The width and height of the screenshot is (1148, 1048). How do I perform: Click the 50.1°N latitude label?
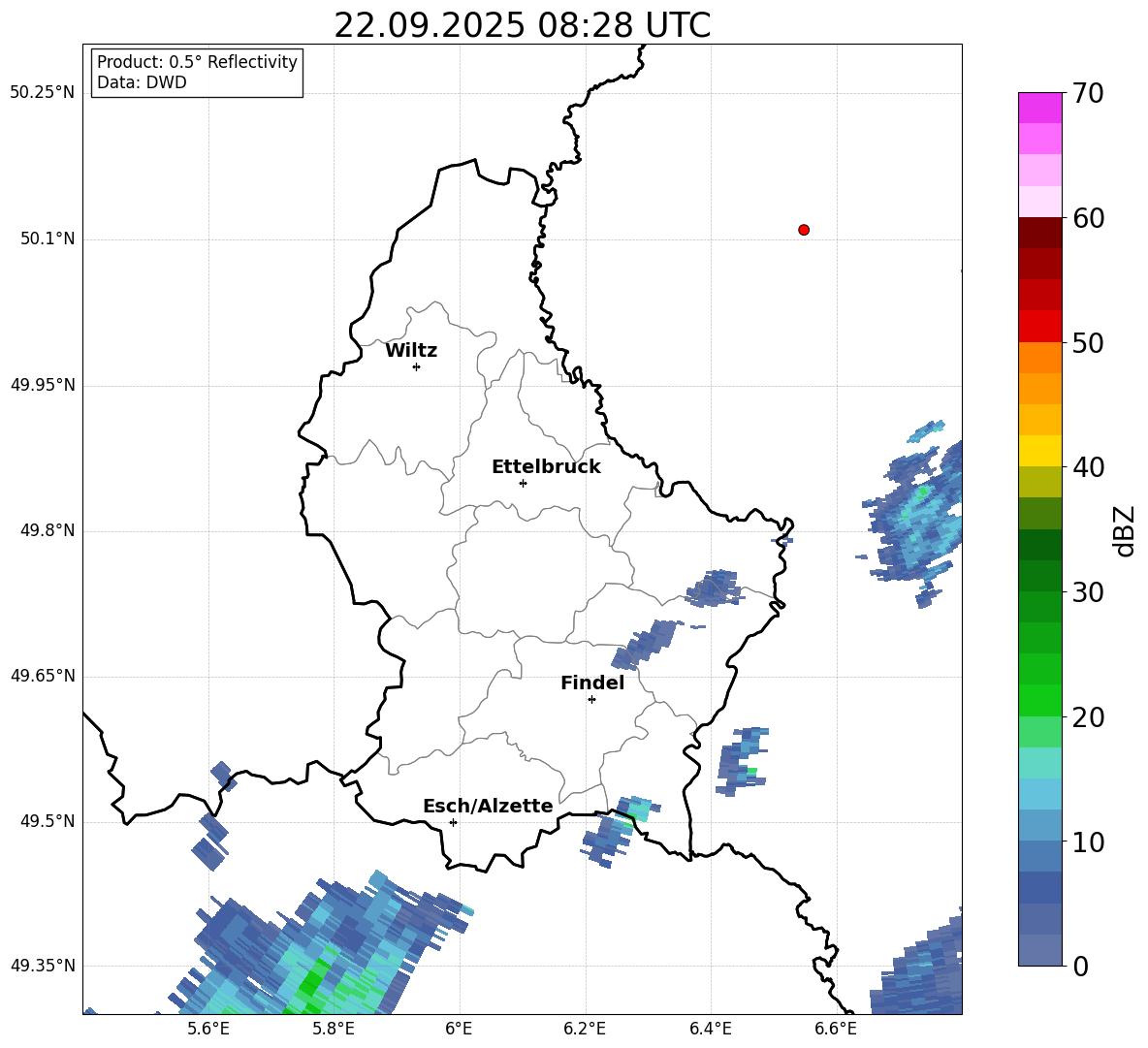pyautogui.click(x=48, y=239)
